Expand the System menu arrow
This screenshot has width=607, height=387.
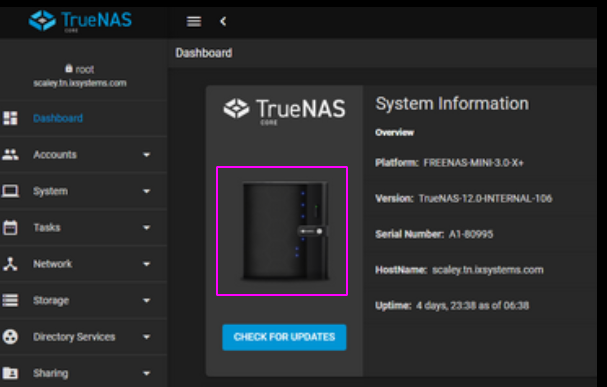[146, 191]
